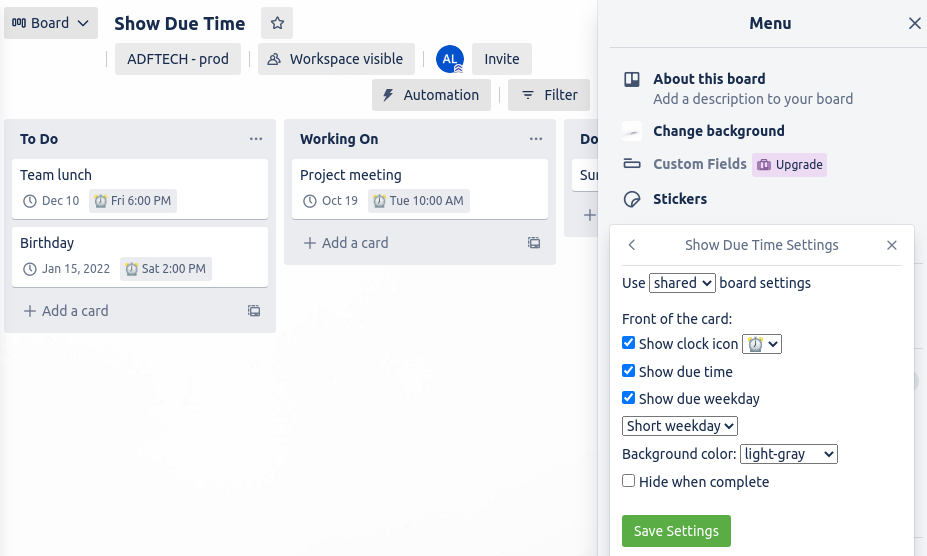Create card from template in To Do list

[x=254, y=311]
